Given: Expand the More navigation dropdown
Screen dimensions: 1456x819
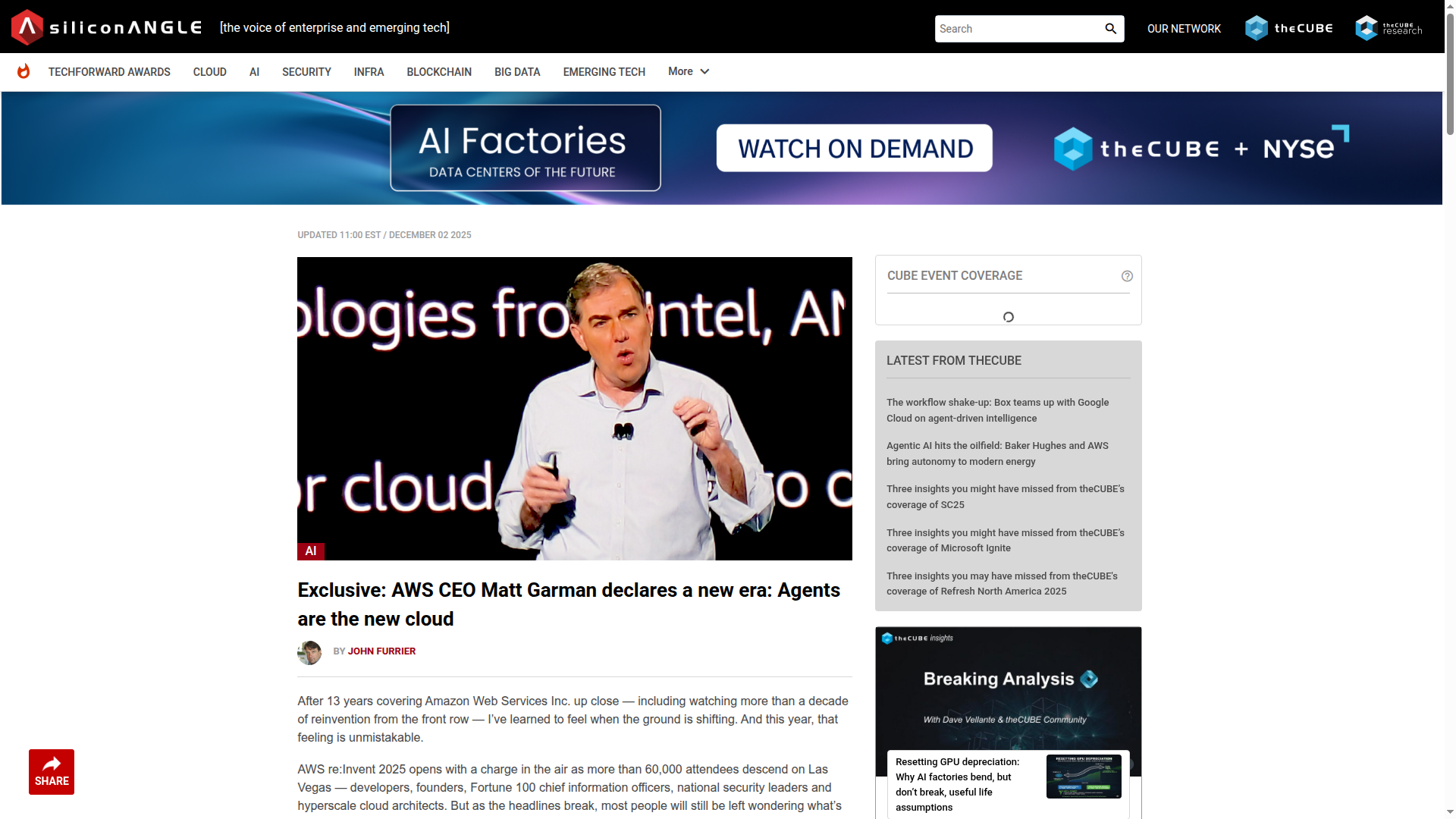Looking at the screenshot, I should (688, 71).
